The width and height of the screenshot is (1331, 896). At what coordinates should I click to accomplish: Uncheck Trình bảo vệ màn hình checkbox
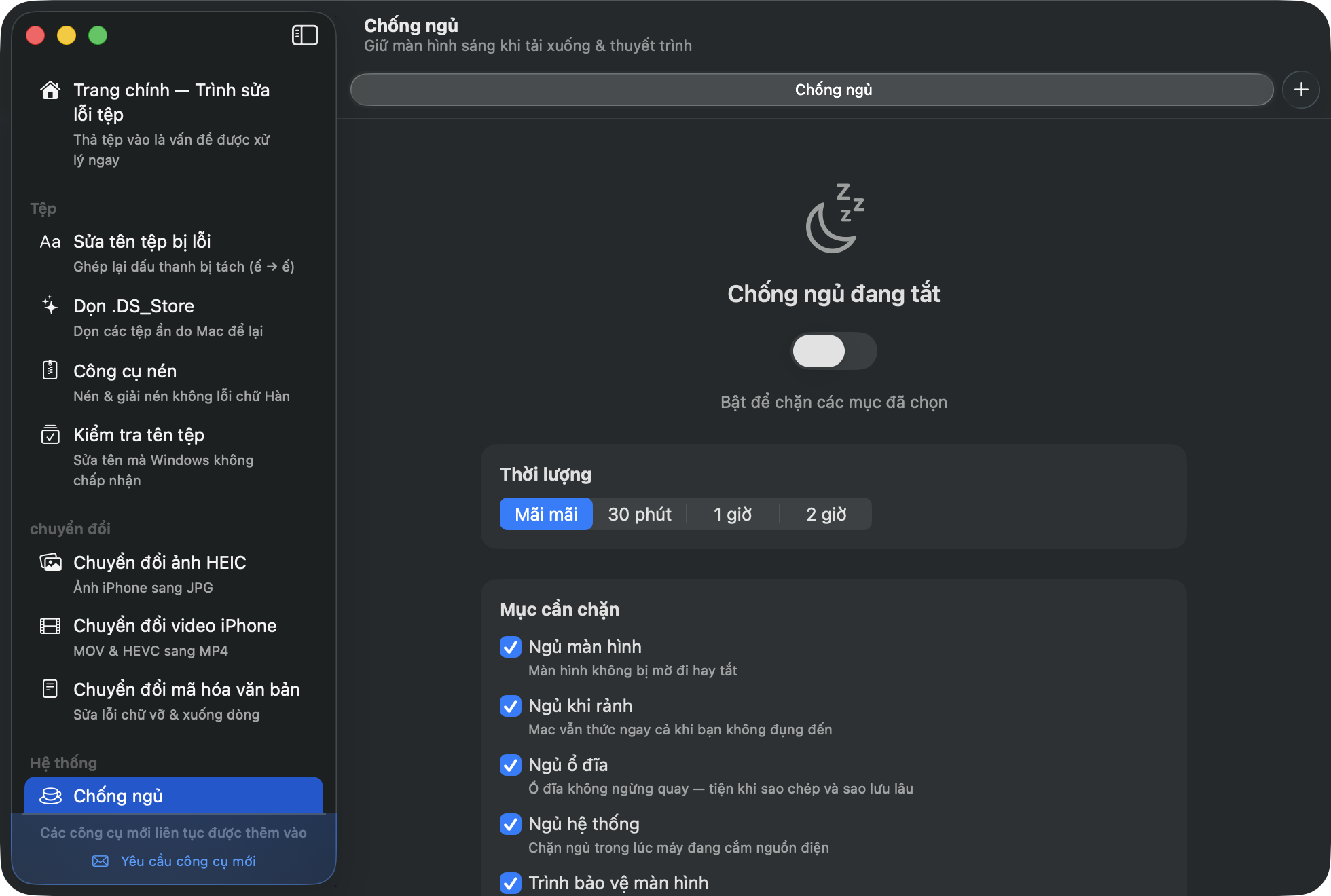click(511, 883)
